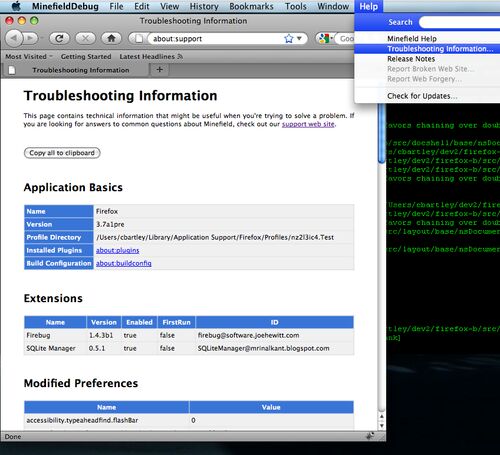Open the back/forward history dropdown arrow
Screen dimensions: 500x455
[42, 38]
